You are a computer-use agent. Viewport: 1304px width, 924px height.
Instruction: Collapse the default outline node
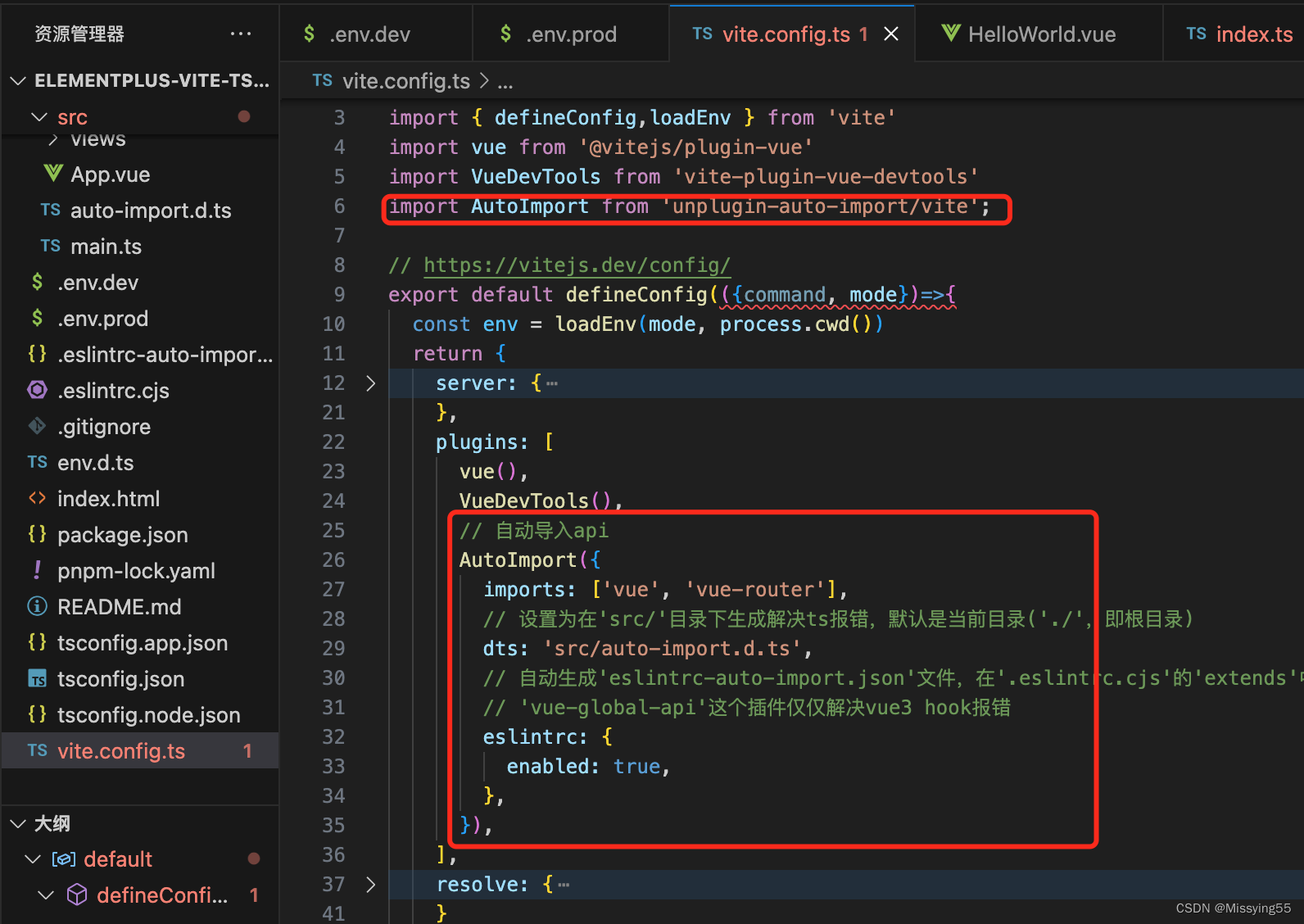[33, 858]
